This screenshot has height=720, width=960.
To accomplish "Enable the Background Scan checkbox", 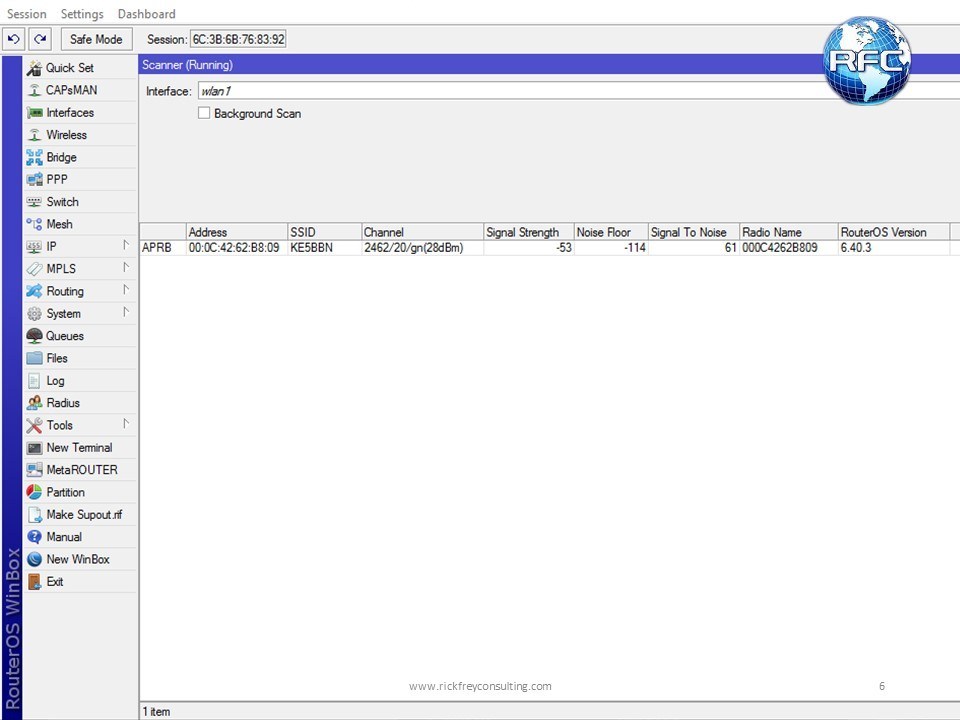I will click(204, 114).
